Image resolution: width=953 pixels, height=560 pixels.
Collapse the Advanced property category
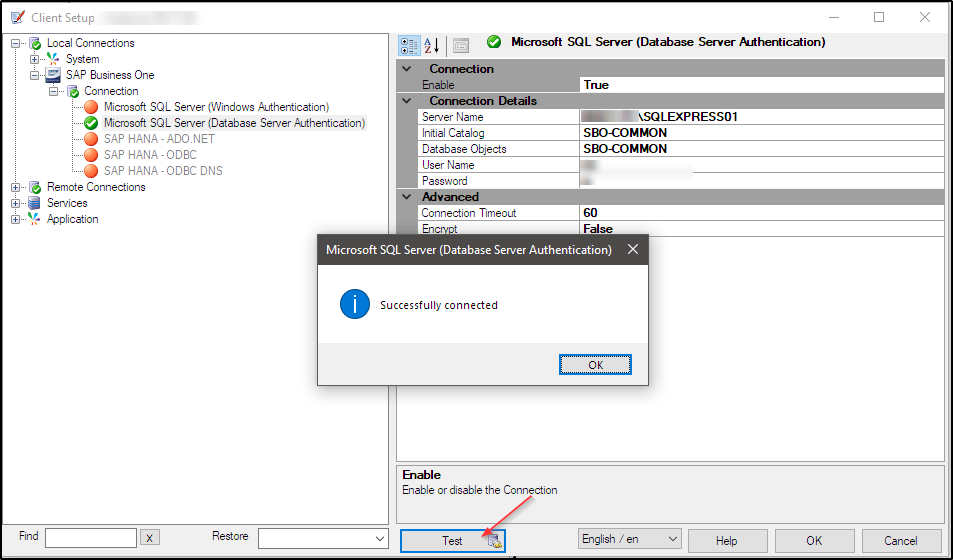click(407, 197)
